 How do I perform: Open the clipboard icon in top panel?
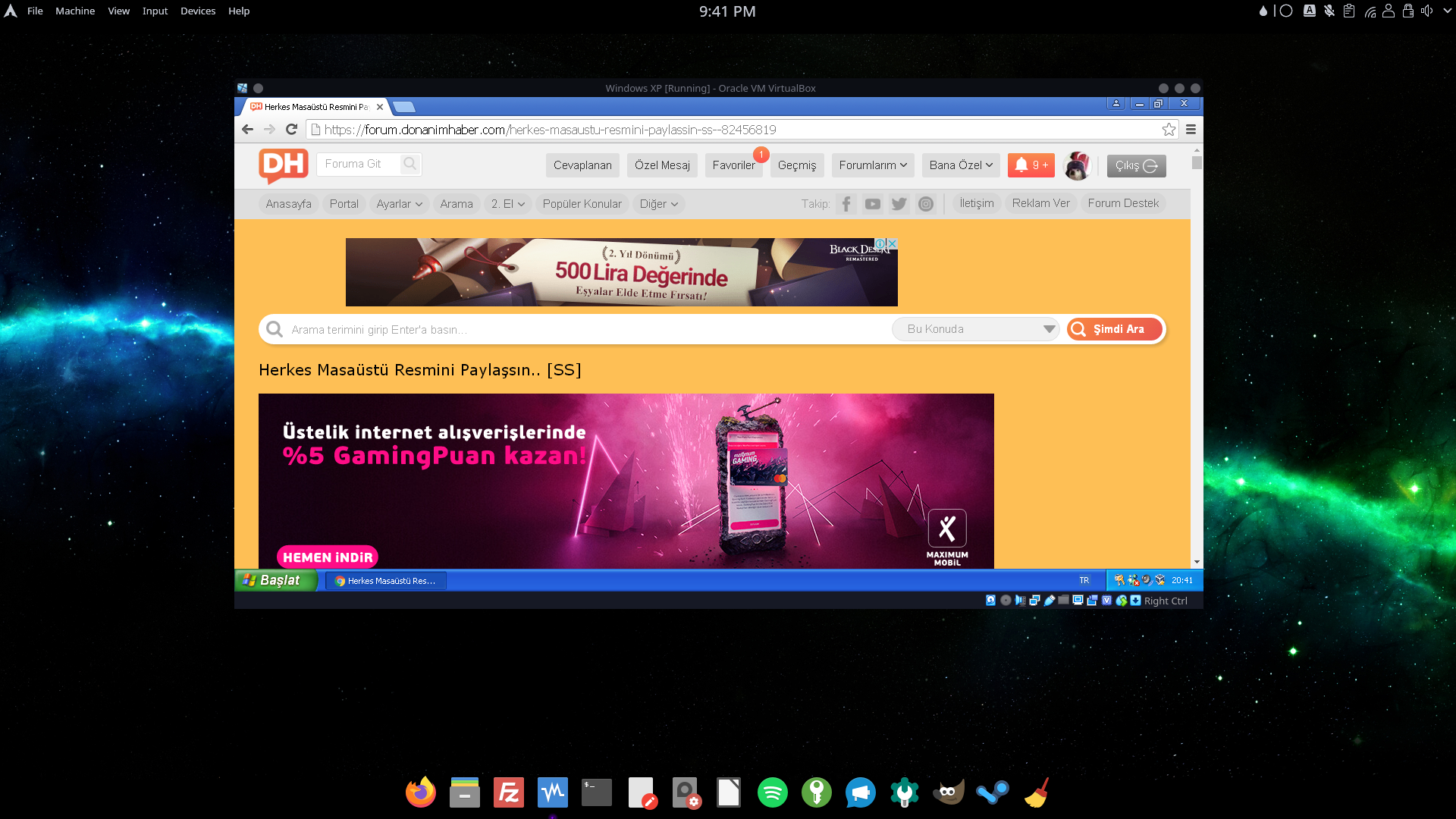click(1349, 11)
